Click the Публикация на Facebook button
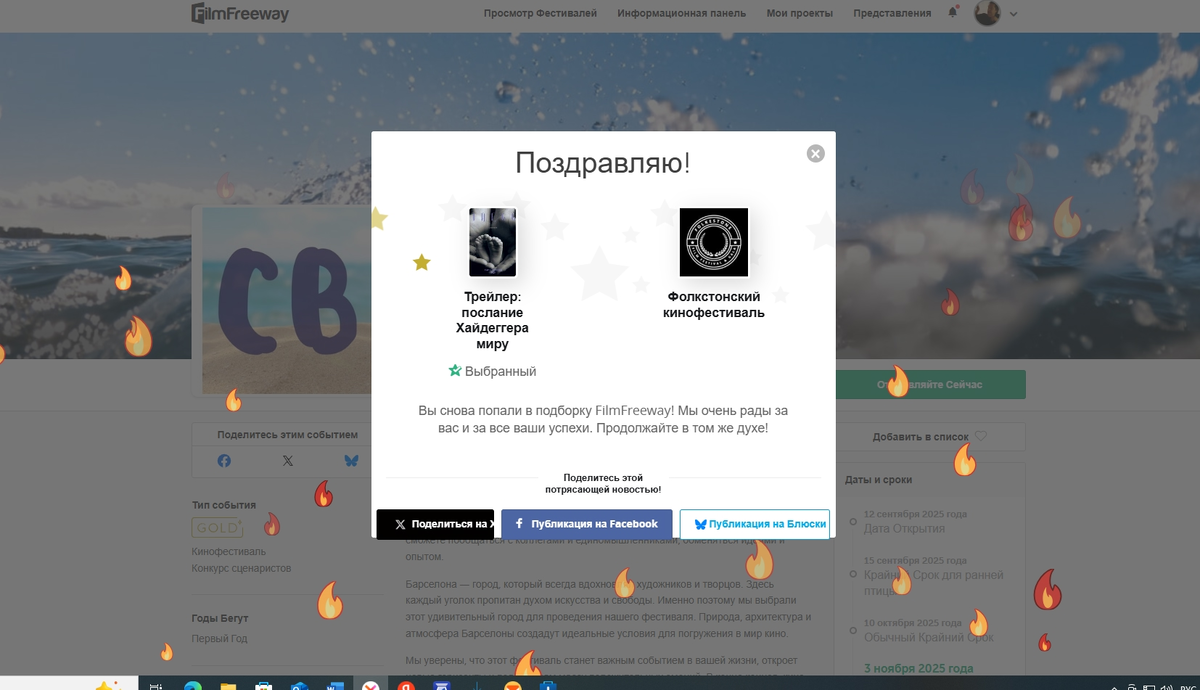The image size is (1200, 690). click(x=586, y=524)
